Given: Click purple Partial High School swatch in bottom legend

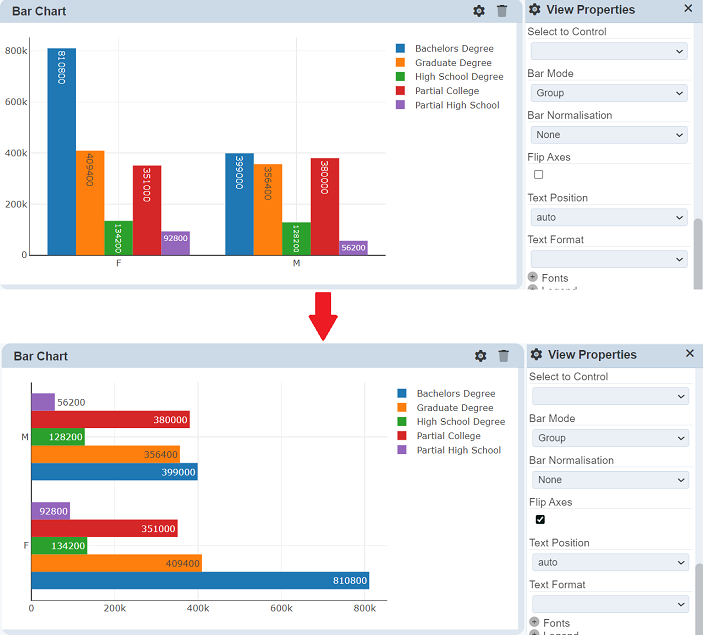Looking at the screenshot, I should (x=402, y=450).
